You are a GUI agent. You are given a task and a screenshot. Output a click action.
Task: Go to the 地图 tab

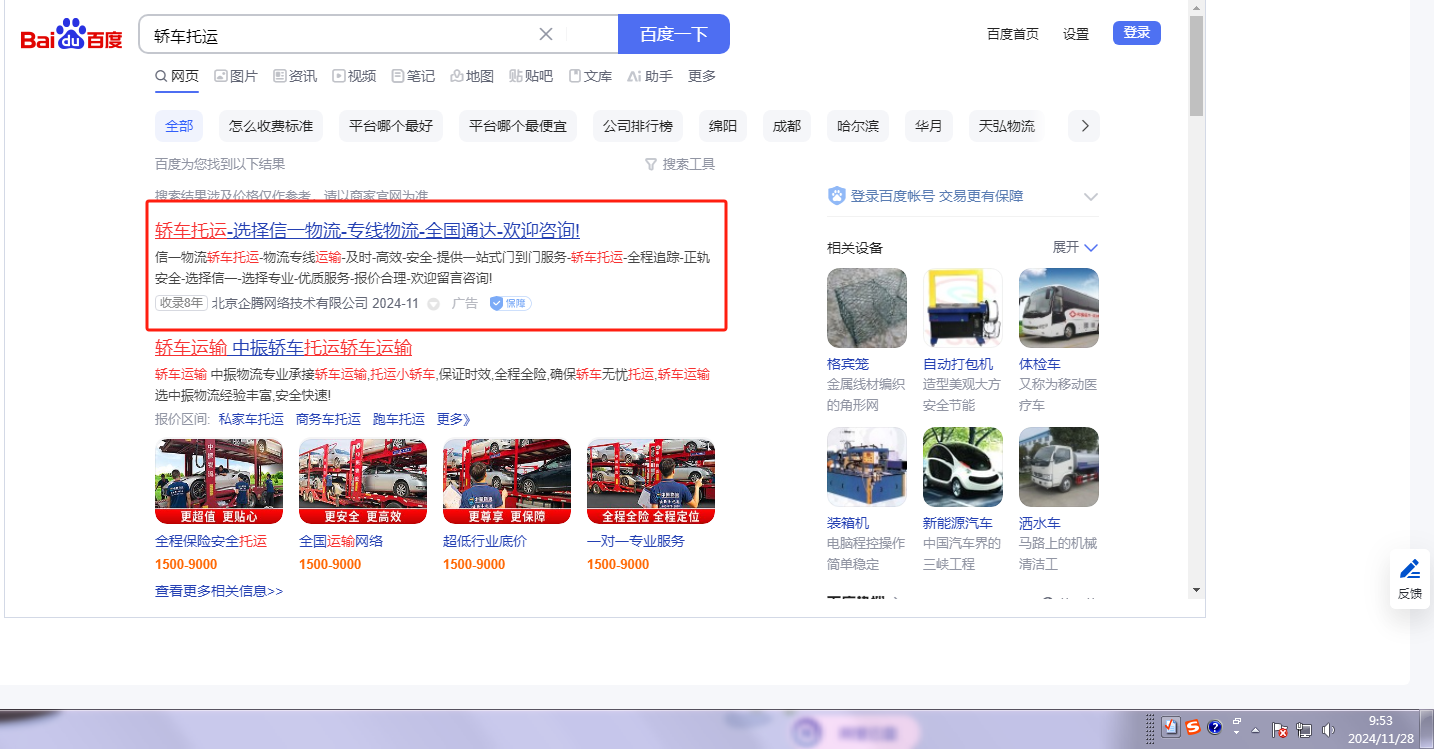pos(472,76)
